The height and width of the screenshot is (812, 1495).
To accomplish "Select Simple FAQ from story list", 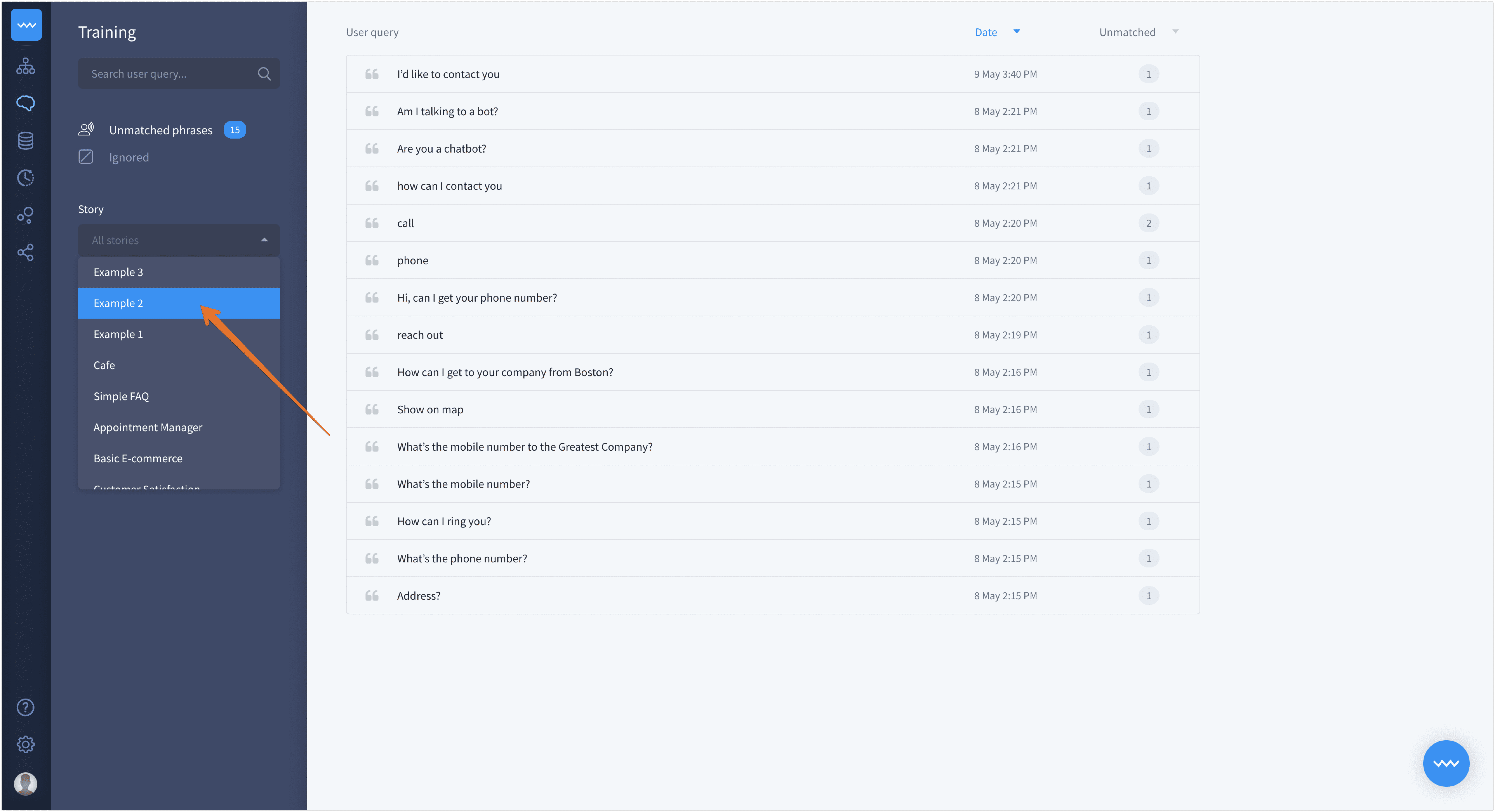I will coord(179,396).
